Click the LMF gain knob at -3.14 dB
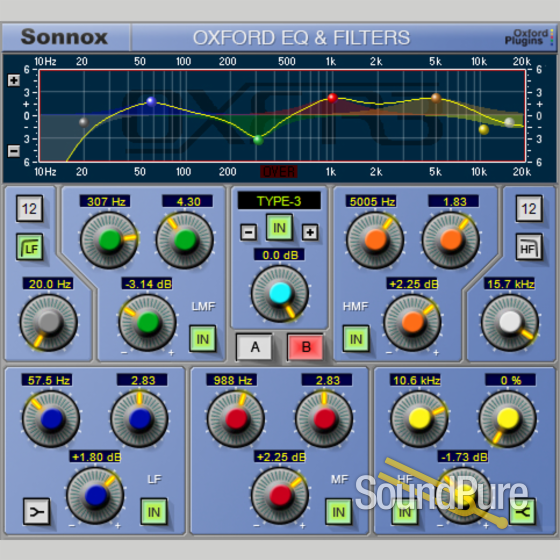The height and width of the screenshot is (560, 560). coord(148,322)
